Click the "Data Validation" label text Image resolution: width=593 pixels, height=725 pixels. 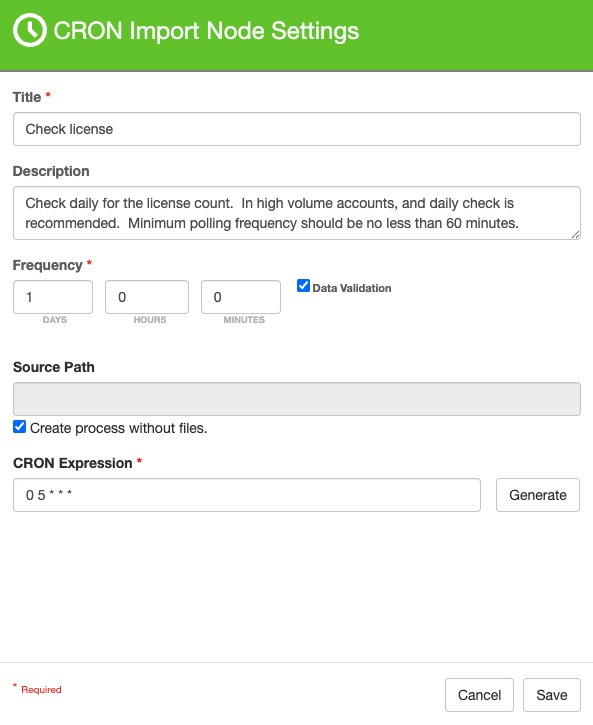(352, 288)
